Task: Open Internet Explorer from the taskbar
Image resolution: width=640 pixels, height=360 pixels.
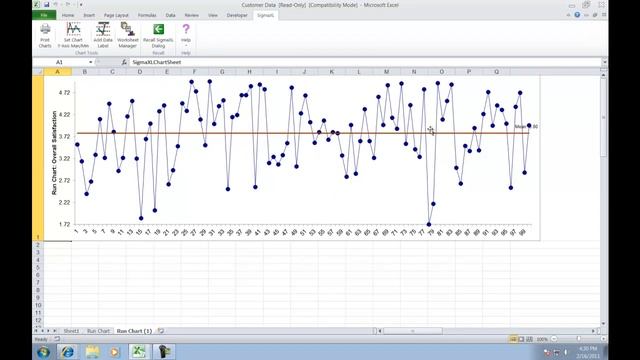Action: [68, 351]
